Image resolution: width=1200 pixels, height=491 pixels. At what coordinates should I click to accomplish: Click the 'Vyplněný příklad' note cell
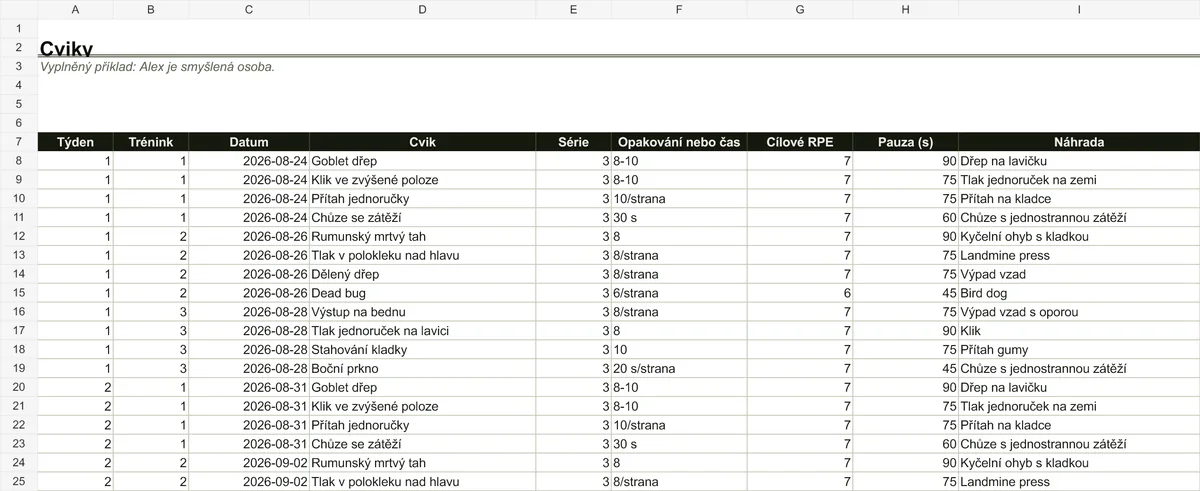[x=157, y=67]
